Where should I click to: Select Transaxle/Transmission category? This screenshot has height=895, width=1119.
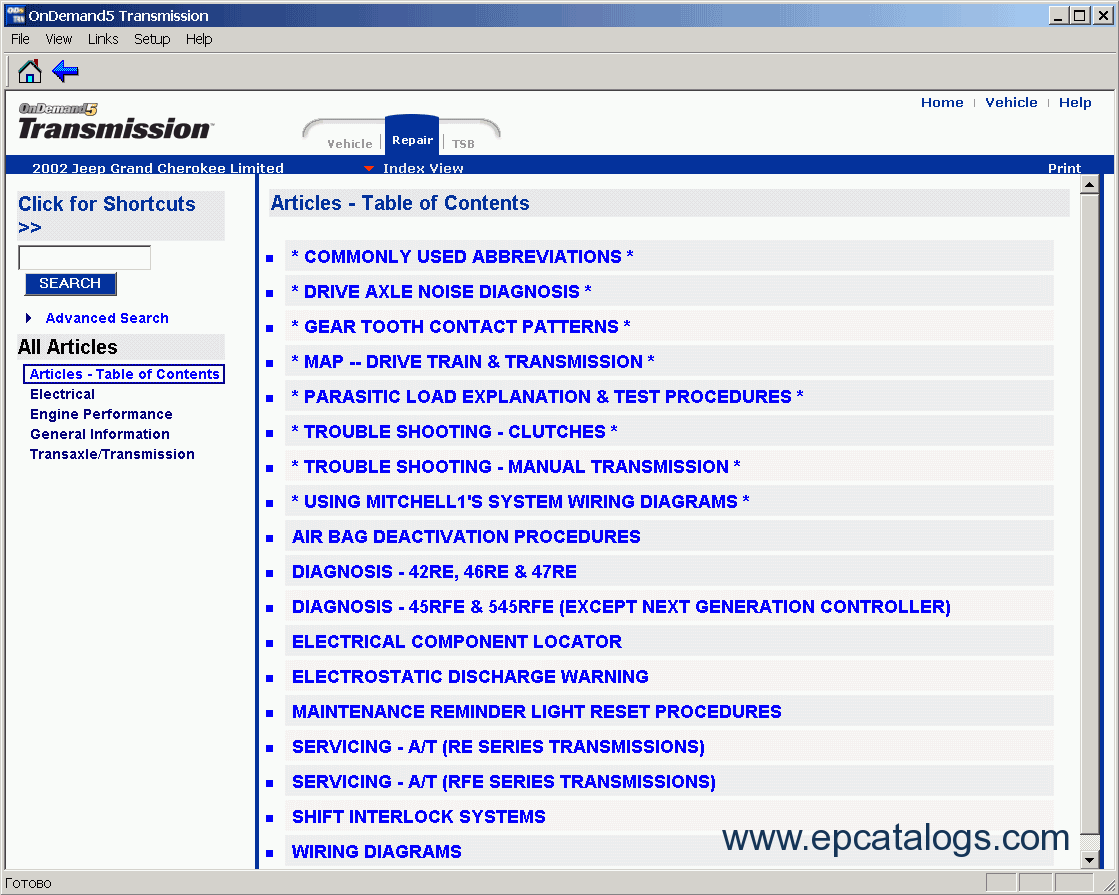(112, 454)
